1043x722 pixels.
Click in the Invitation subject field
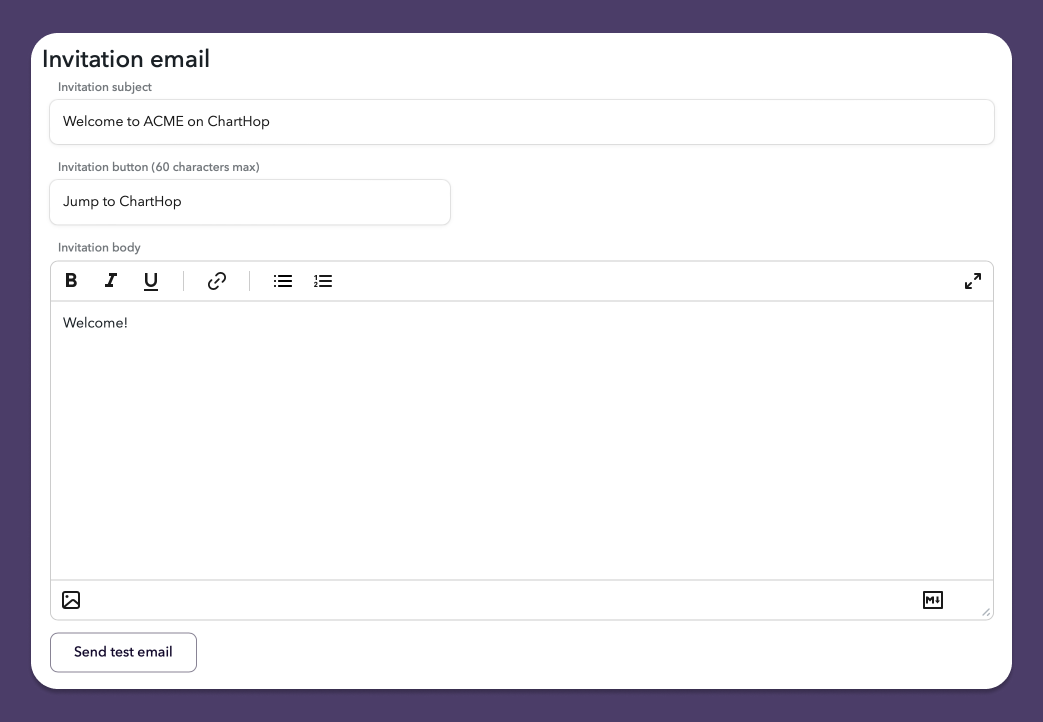click(521, 121)
